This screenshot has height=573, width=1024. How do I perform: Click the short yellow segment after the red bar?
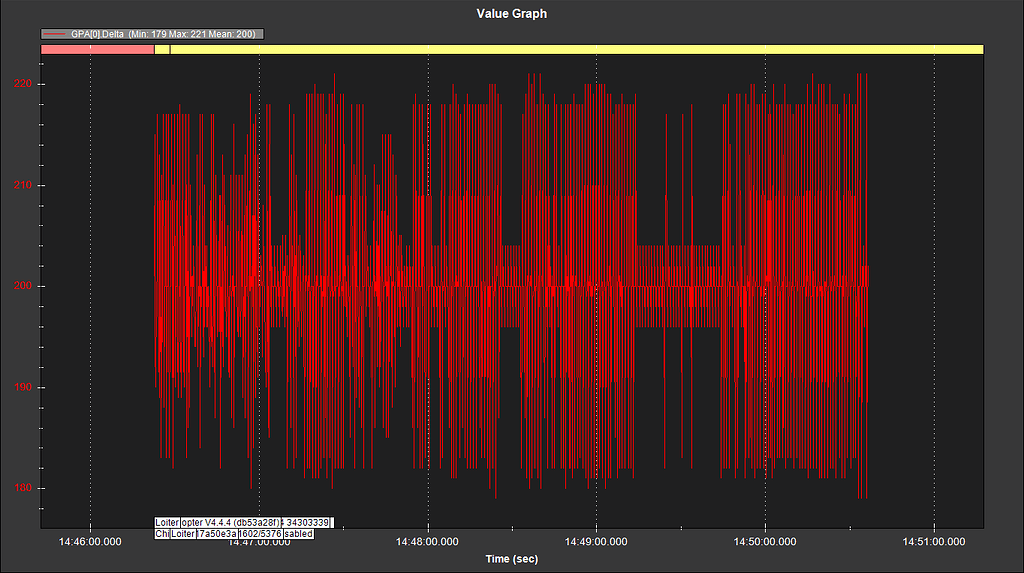tap(162, 49)
